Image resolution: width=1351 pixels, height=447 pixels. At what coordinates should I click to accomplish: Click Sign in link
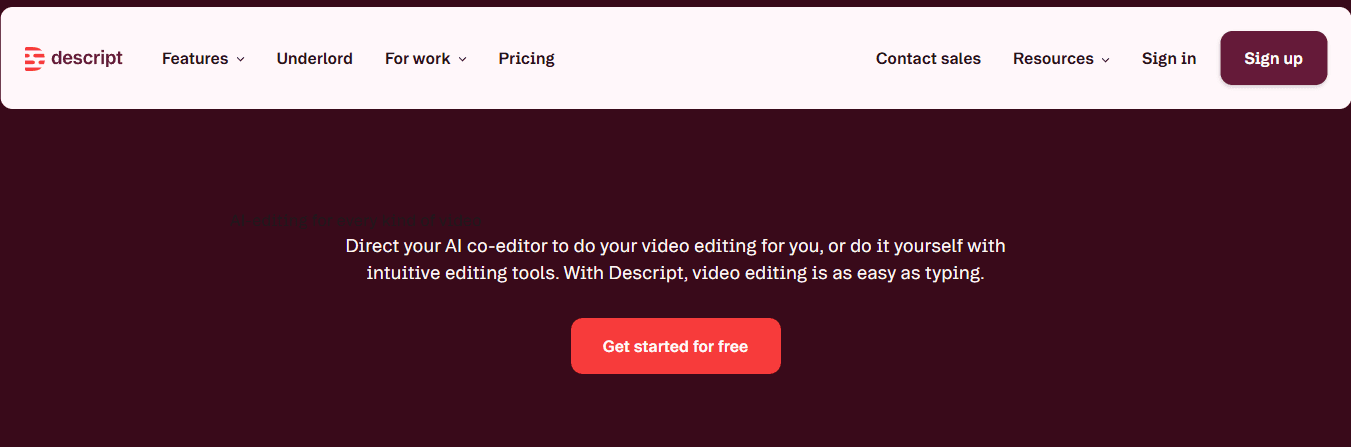click(1169, 59)
